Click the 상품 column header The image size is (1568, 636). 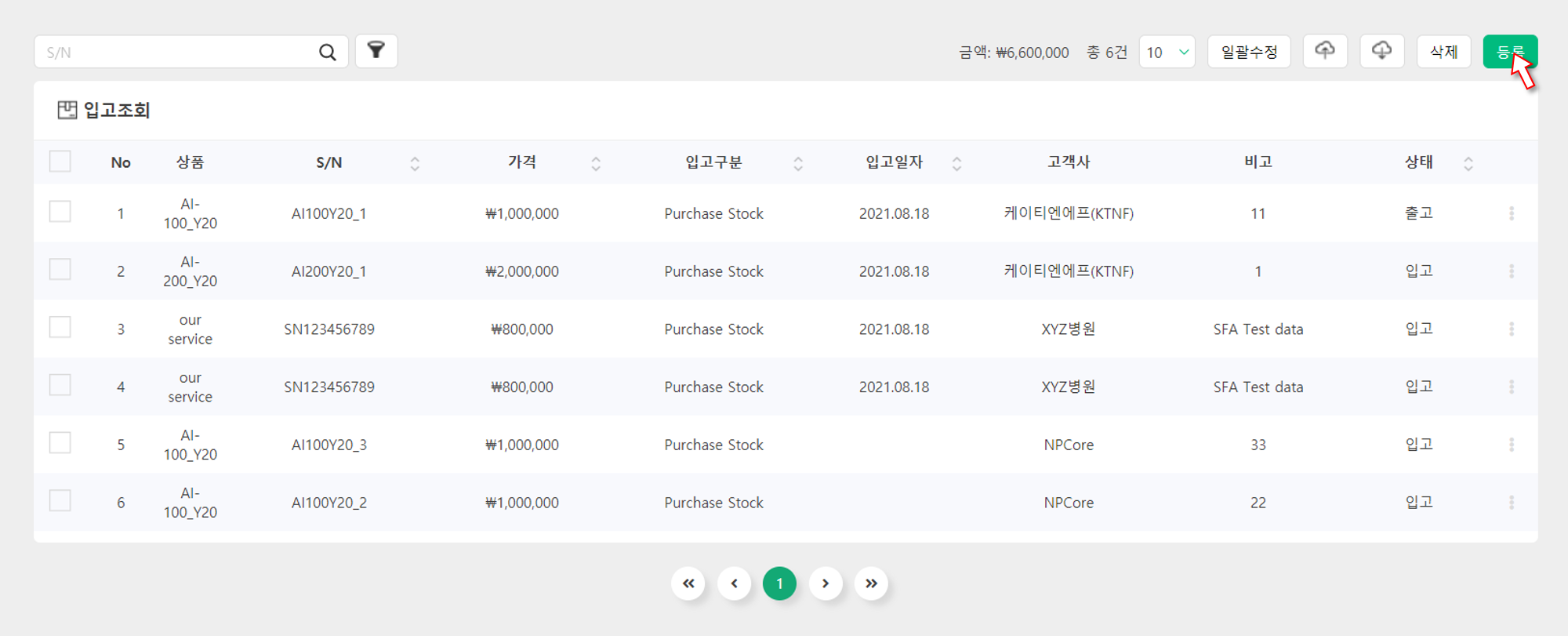(x=191, y=162)
